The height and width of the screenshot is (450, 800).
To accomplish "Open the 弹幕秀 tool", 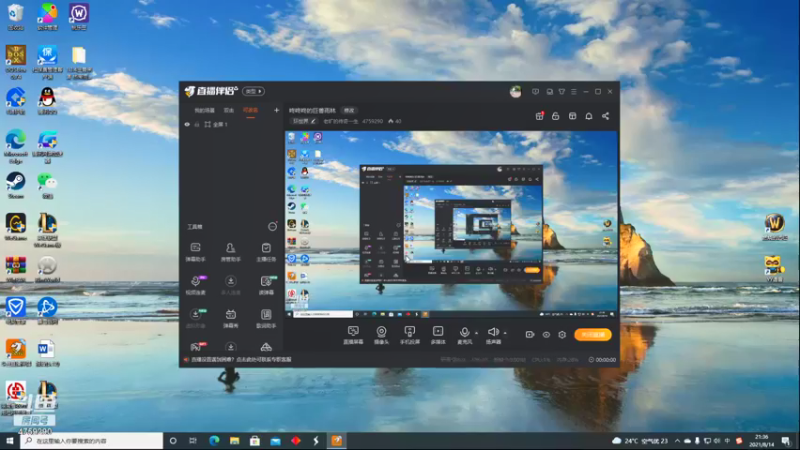I will 231,318.
